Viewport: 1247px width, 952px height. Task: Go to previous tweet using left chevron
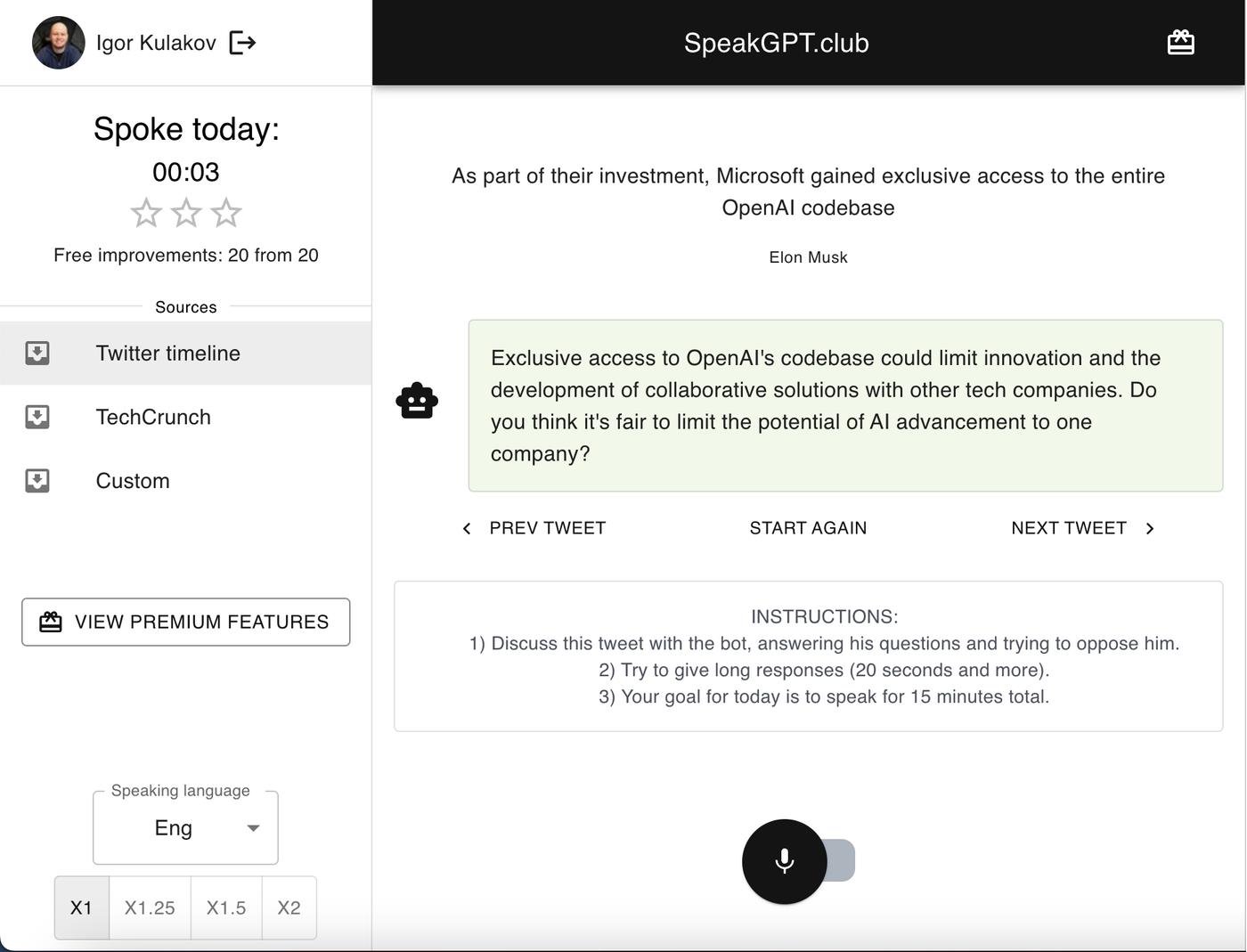coord(467,529)
